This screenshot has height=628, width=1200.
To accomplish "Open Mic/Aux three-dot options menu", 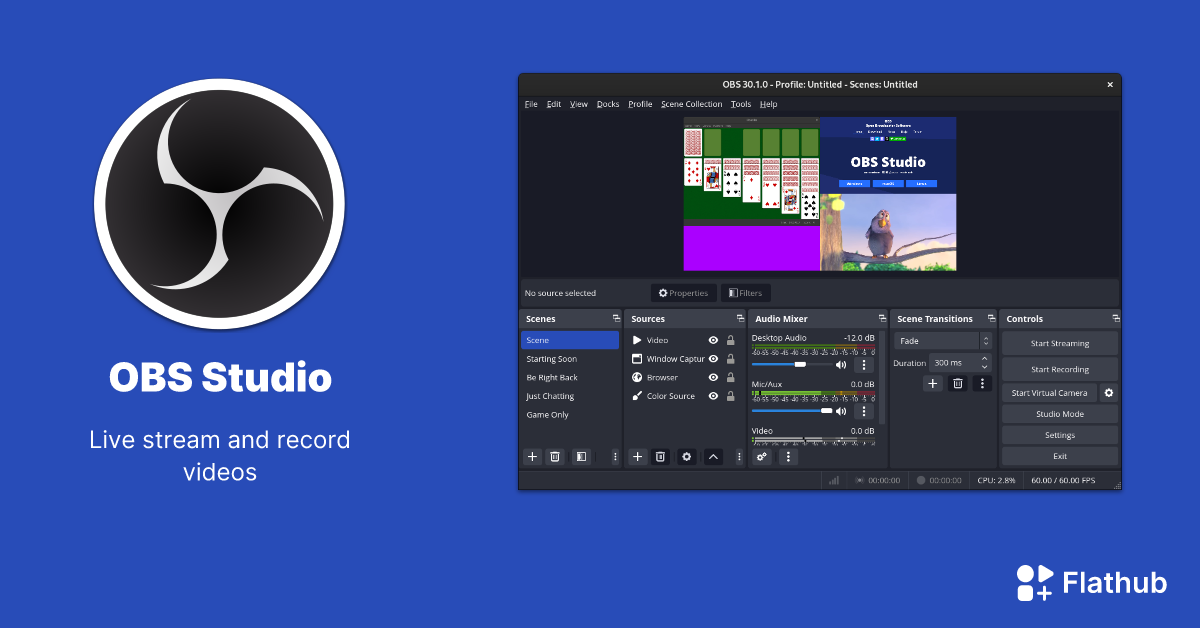I will pyautogui.click(x=863, y=411).
